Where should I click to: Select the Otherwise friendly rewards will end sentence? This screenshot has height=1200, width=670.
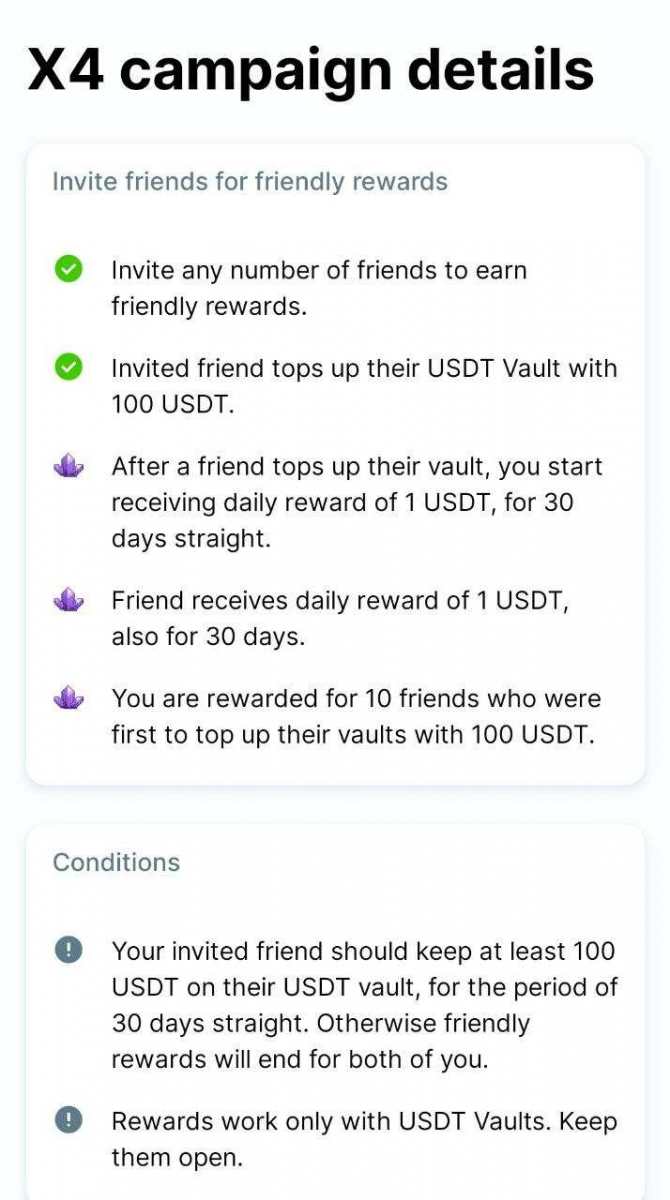click(x=320, y=1042)
